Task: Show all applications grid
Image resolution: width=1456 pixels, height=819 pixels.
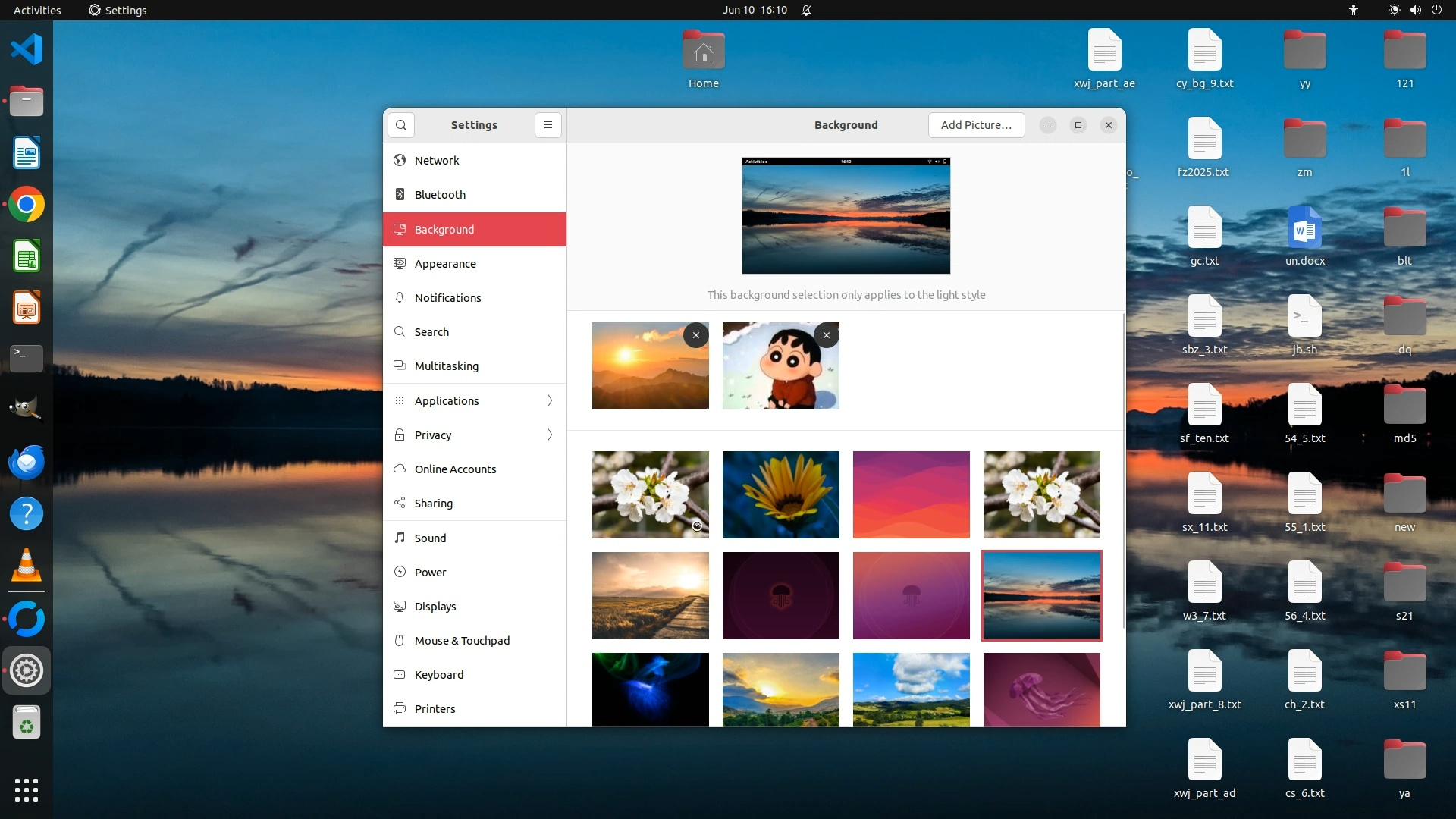Action: tap(27, 789)
